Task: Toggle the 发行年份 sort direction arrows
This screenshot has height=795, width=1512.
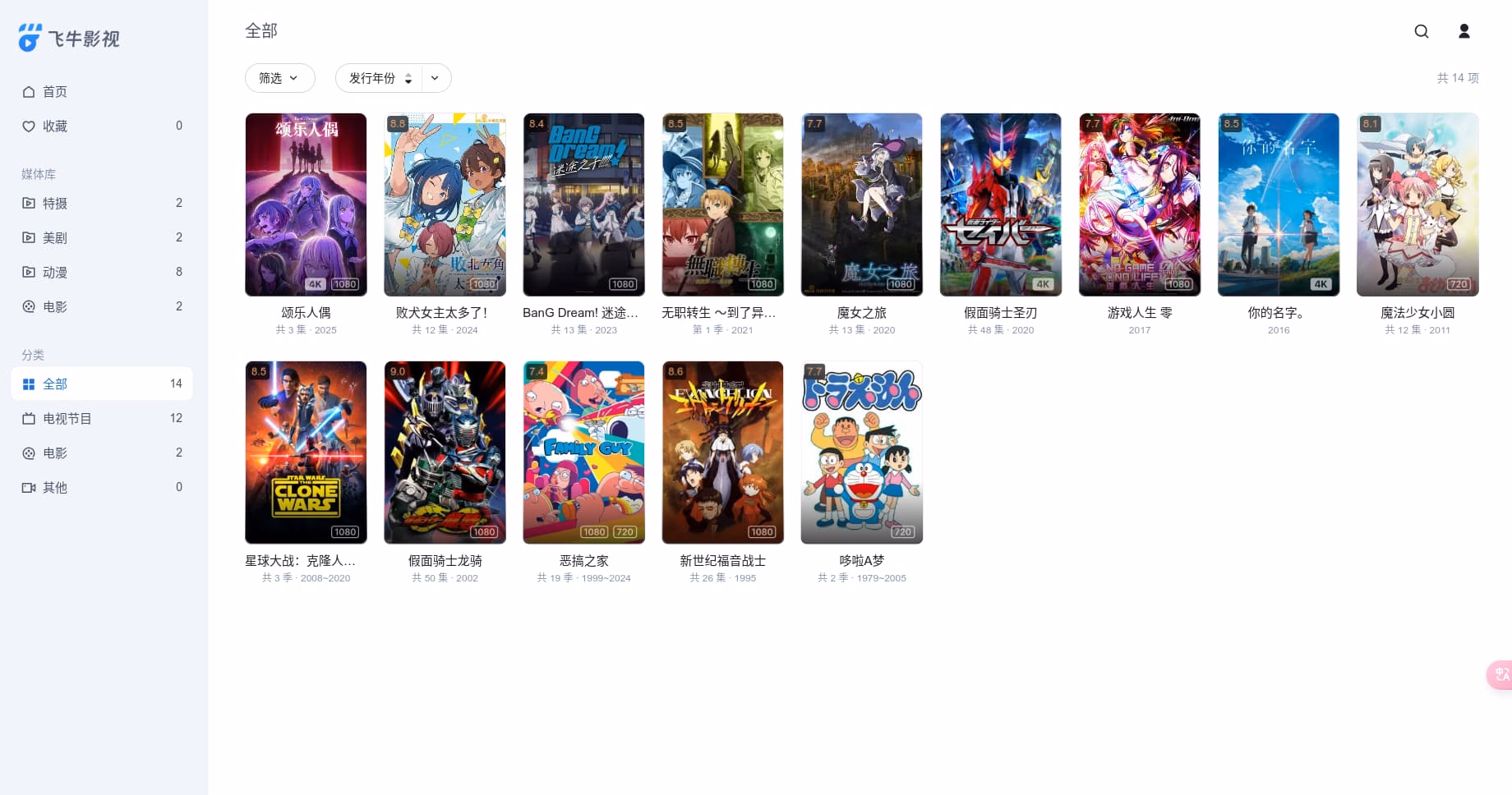Action: tap(408, 79)
